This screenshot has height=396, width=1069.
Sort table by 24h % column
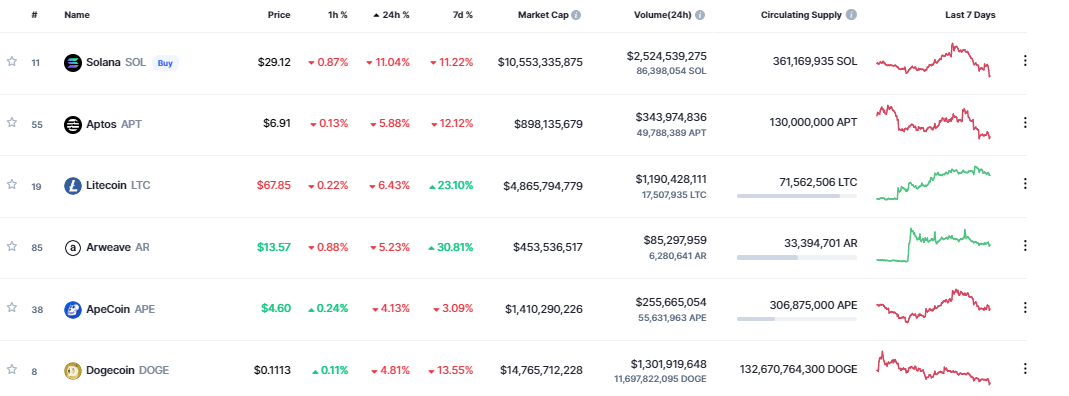click(391, 15)
